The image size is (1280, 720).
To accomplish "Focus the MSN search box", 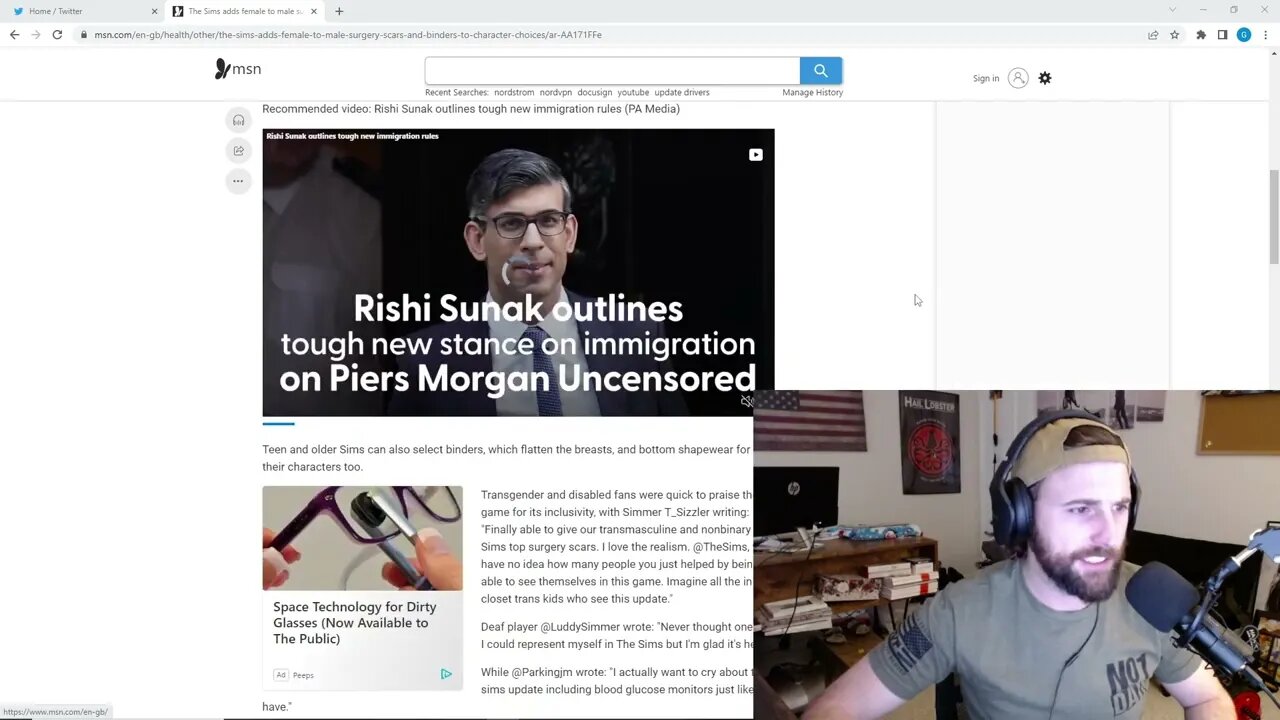I will [x=612, y=70].
